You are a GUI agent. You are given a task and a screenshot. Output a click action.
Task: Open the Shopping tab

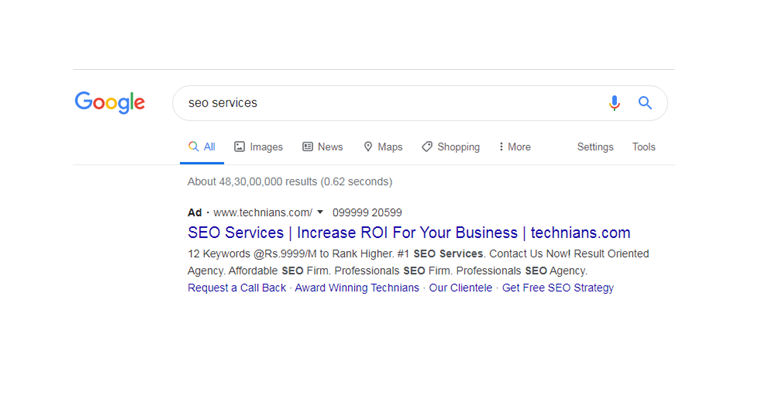450,147
